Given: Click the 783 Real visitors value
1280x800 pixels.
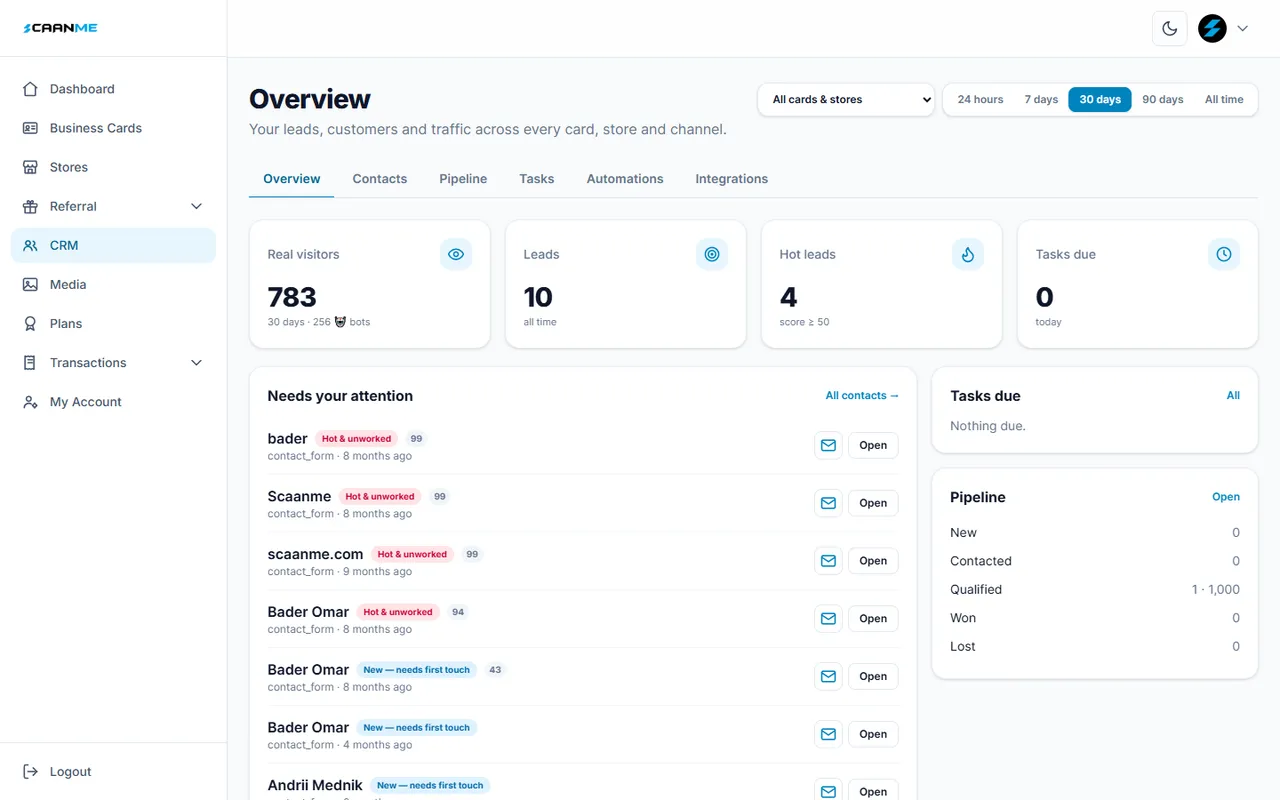Looking at the screenshot, I should coord(292,297).
